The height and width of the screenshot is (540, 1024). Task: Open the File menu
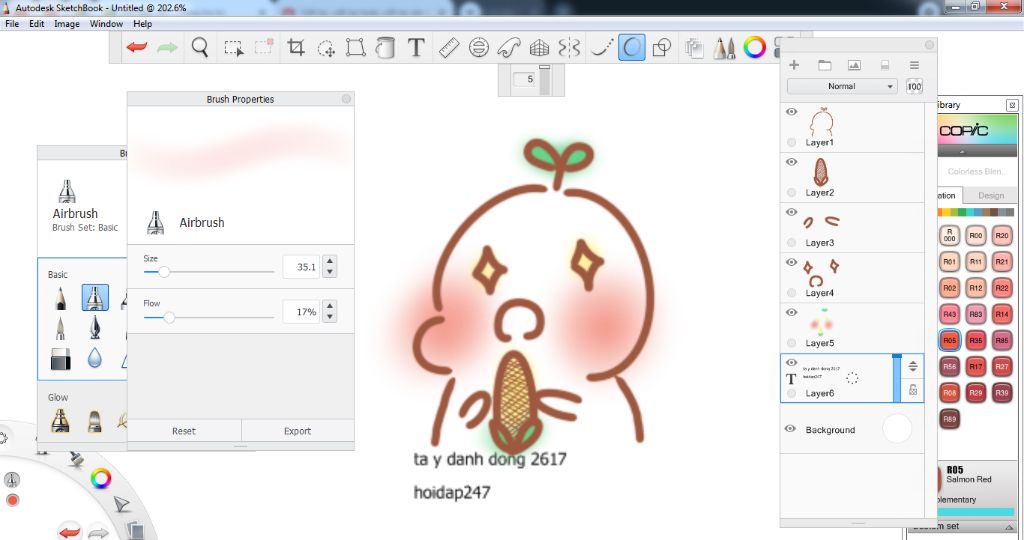[x=12, y=24]
